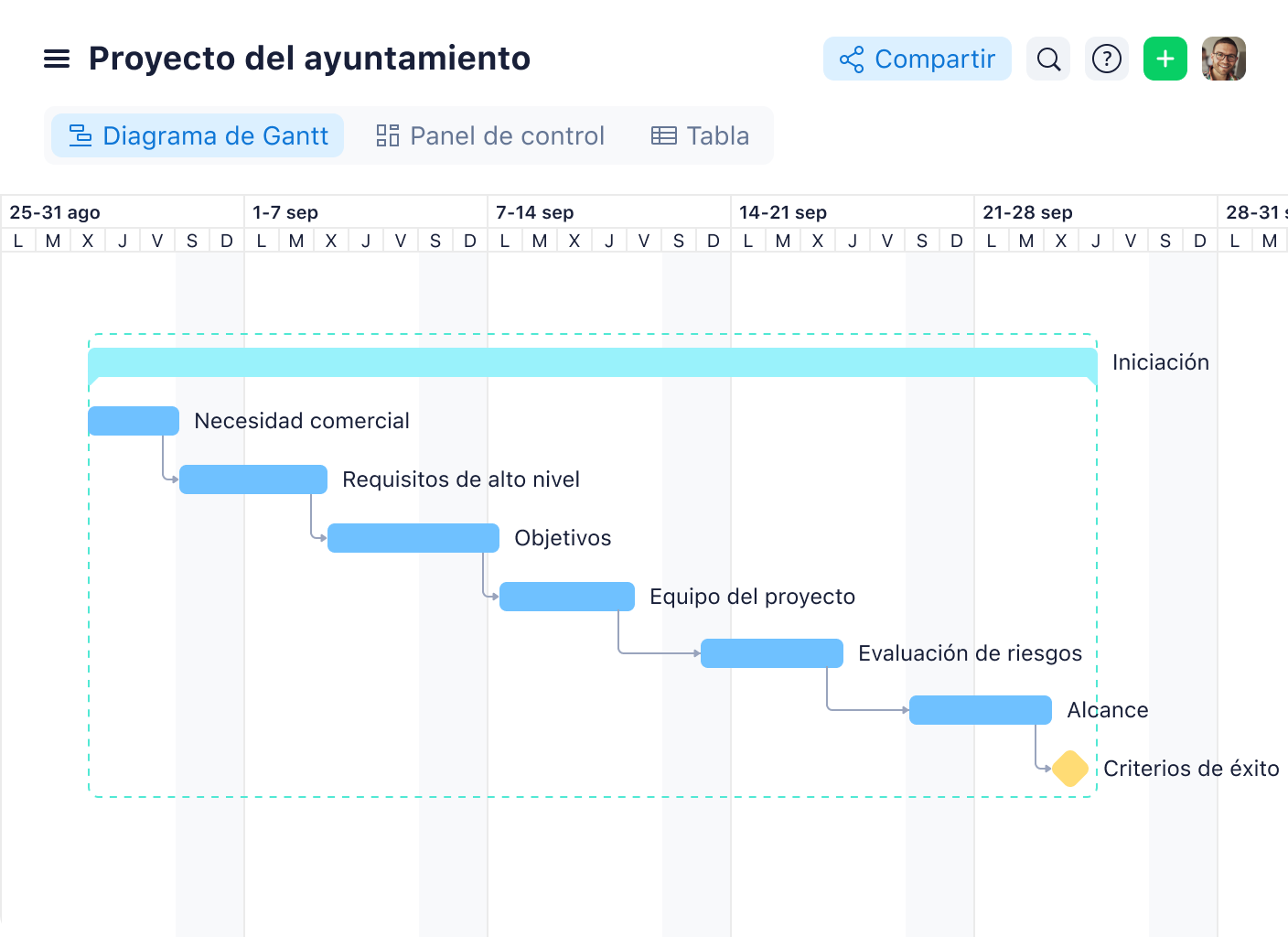Select the Evaluación de riesgos bar
This screenshot has width=1288, height=937.
(x=772, y=652)
